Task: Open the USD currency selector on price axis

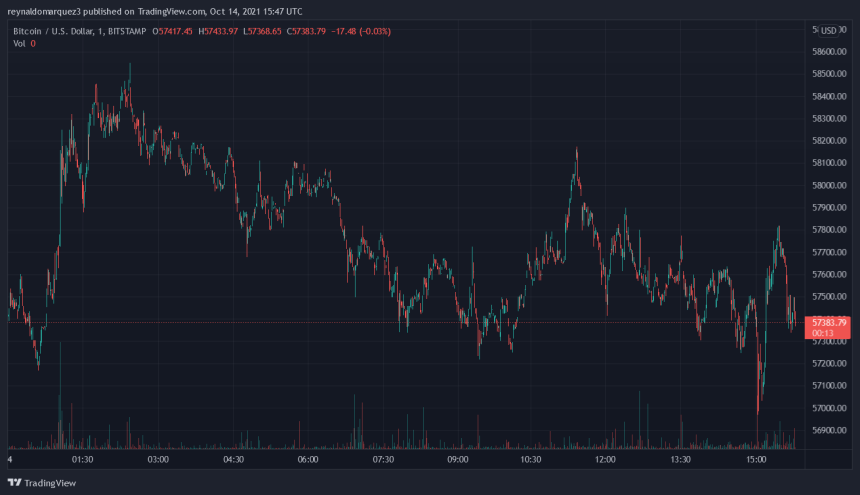Action: pyautogui.click(x=828, y=31)
